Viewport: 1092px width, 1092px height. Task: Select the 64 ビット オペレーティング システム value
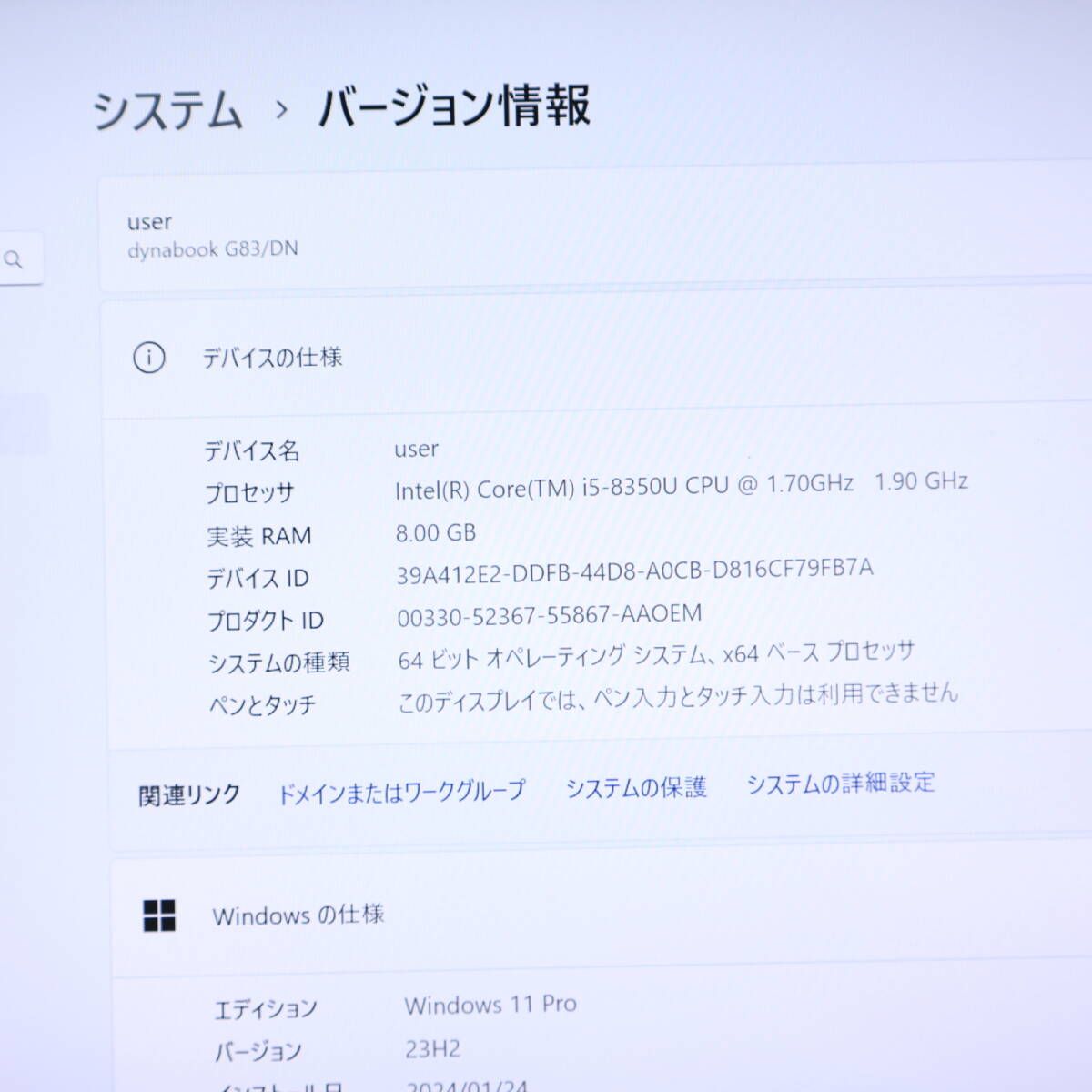click(655, 655)
